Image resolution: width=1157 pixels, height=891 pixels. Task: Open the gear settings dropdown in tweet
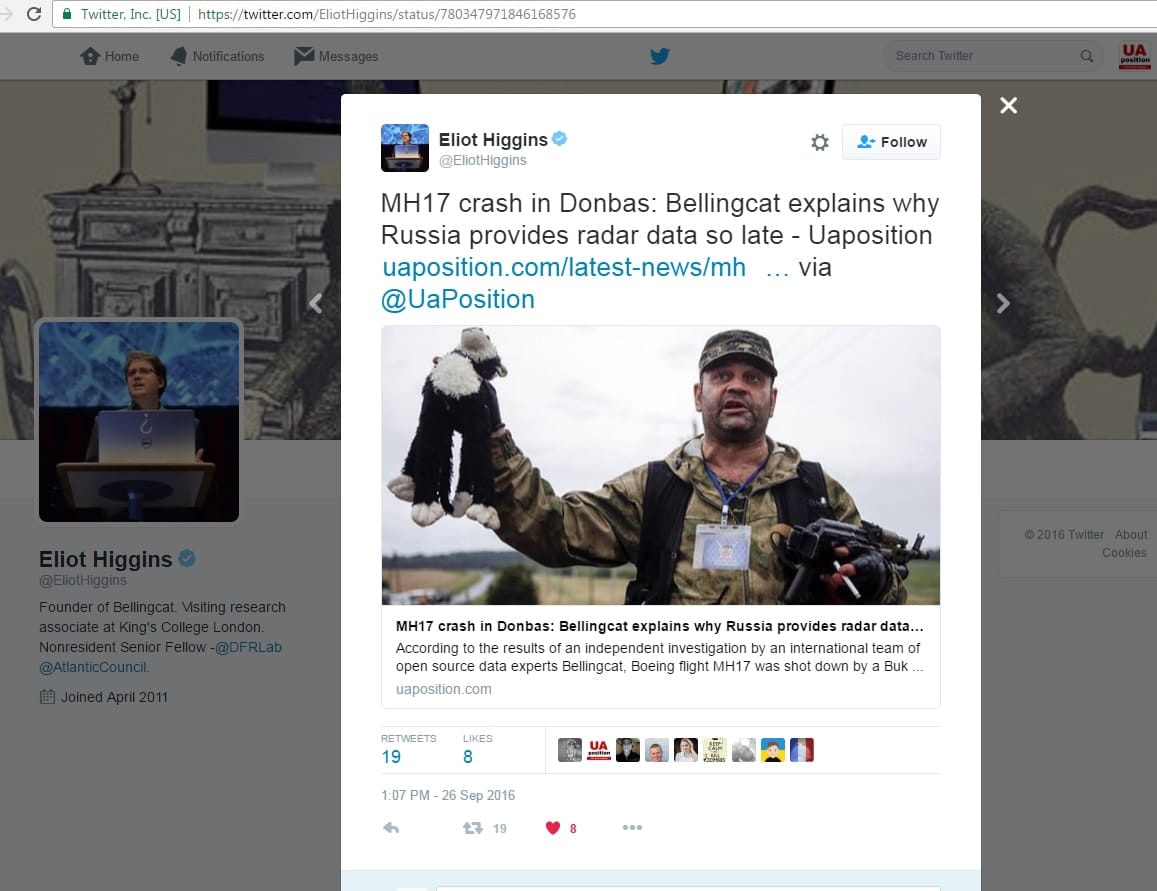click(x=819, y=142)
